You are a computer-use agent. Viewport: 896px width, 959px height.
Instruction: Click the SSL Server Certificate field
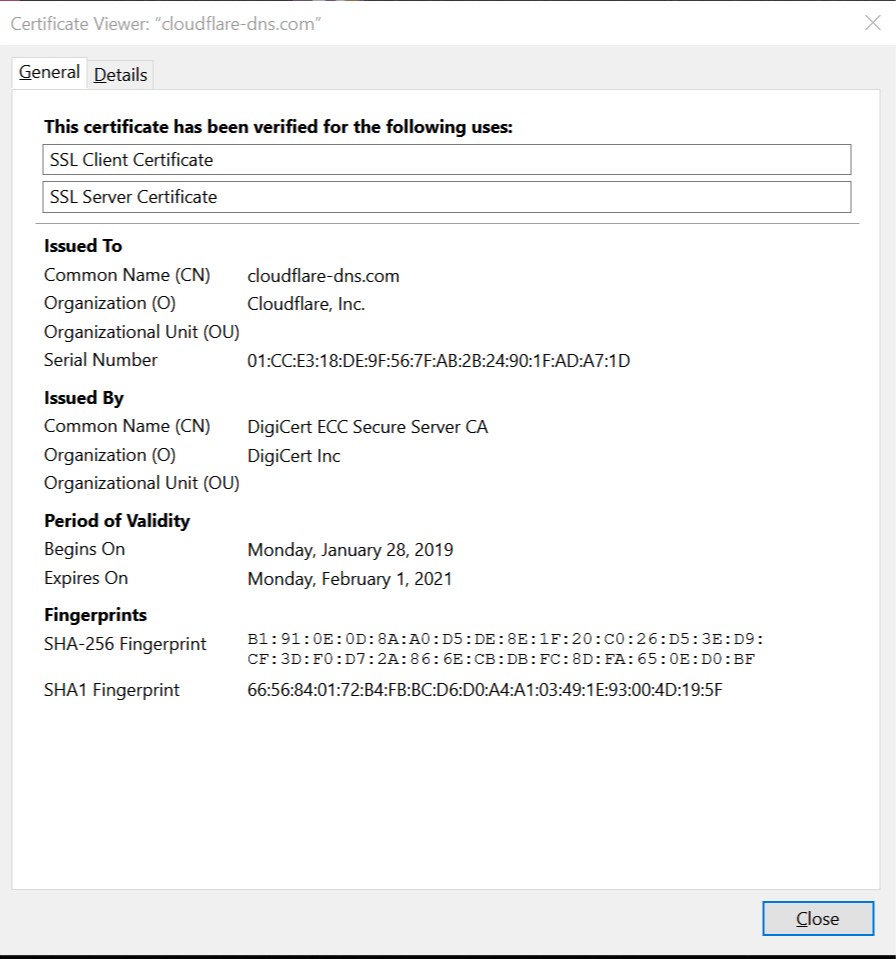[447, 197]
